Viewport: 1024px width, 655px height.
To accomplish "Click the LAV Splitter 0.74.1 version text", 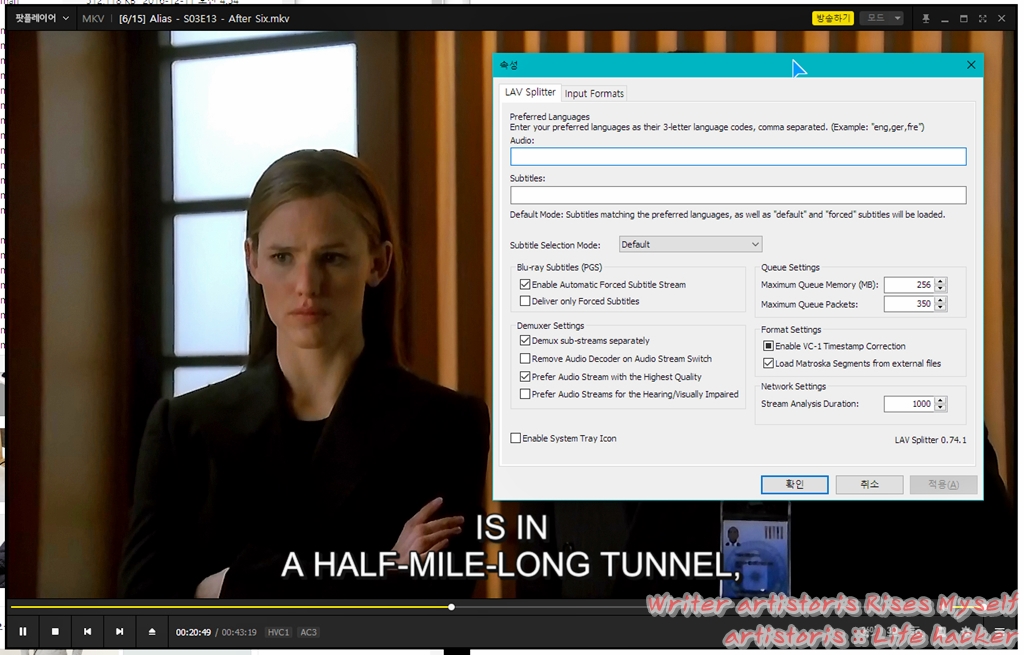I will tap(930, 440).
